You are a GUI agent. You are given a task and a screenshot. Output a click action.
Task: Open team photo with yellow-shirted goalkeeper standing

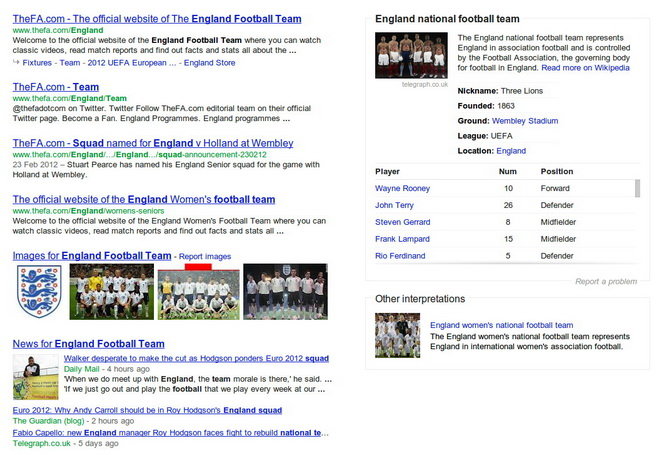(112, 292)
